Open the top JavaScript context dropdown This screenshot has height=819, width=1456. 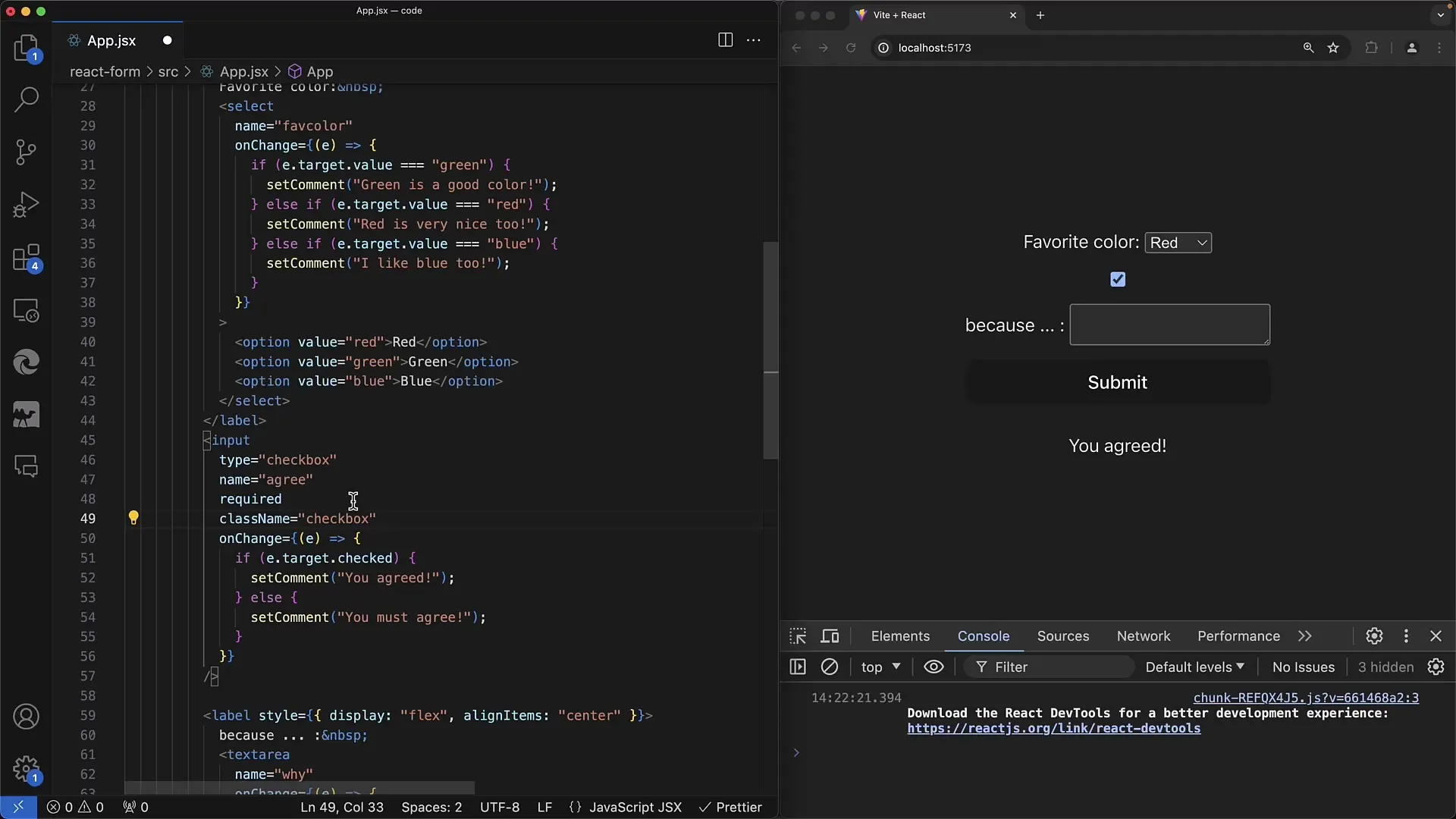pos(880,667)
